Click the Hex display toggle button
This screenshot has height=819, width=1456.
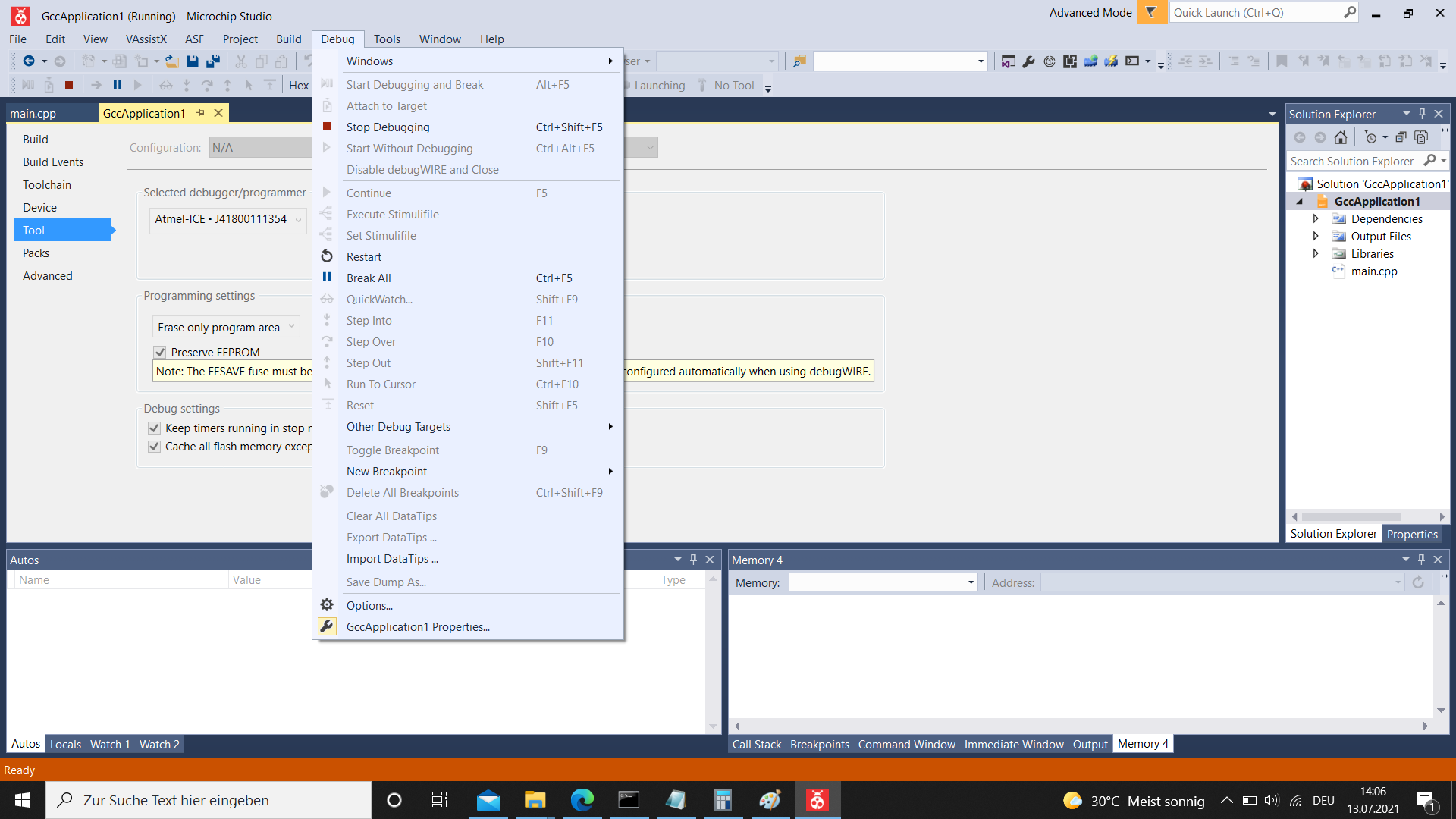coord(299,86)
